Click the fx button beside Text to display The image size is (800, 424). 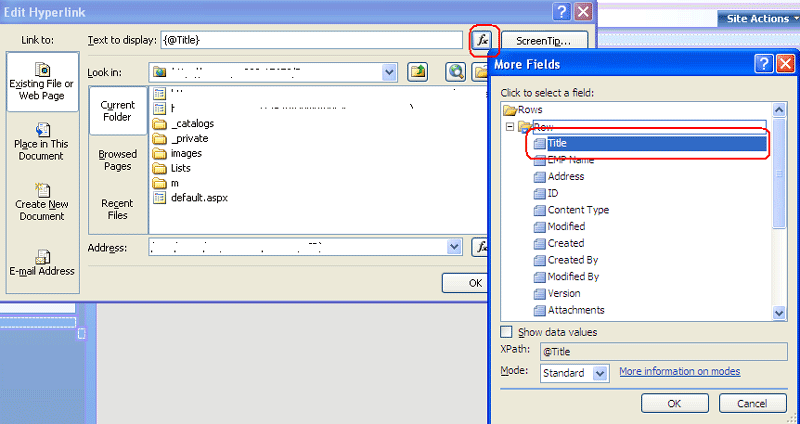pos(482,40)
